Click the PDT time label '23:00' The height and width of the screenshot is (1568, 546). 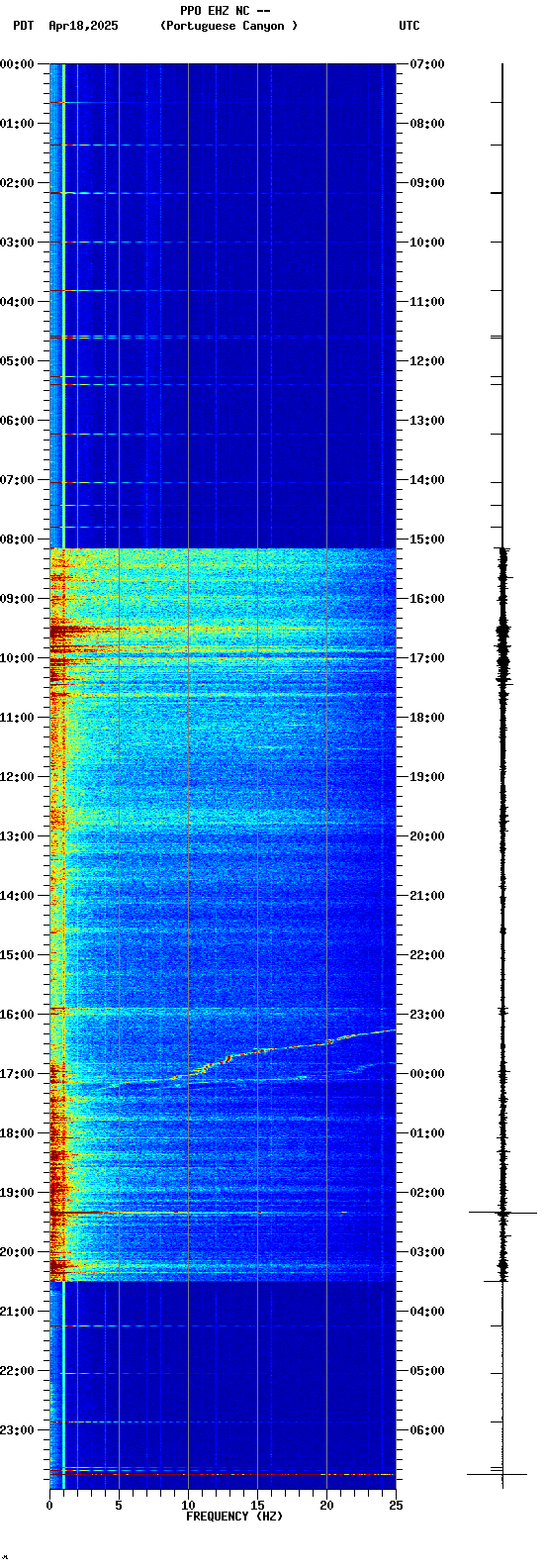coord(17,1430)
